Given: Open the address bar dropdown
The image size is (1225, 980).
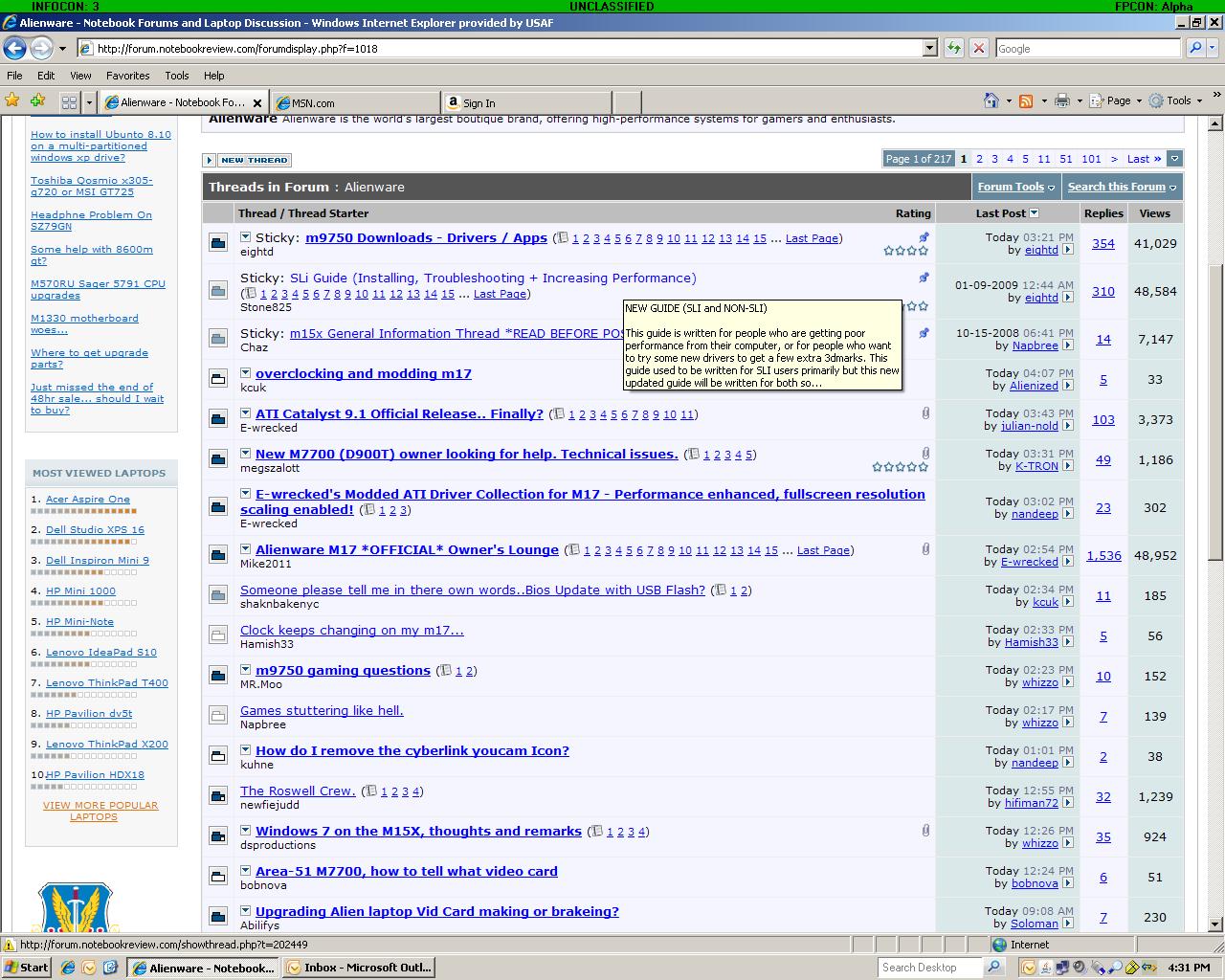Looking at the screenshot, I should (x=929, y=48).
